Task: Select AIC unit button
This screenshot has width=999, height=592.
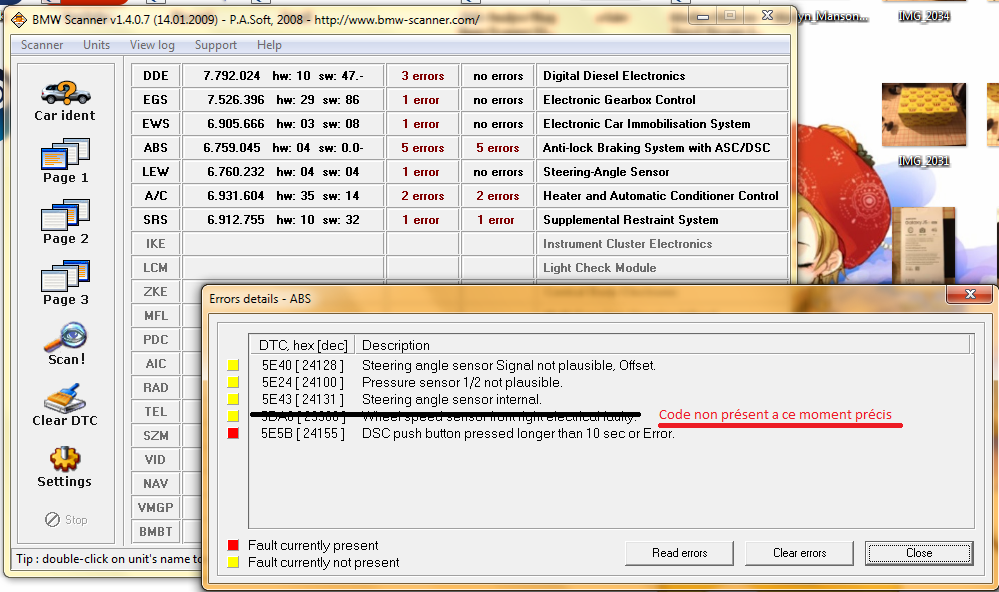Action: (x=156, y=364)
